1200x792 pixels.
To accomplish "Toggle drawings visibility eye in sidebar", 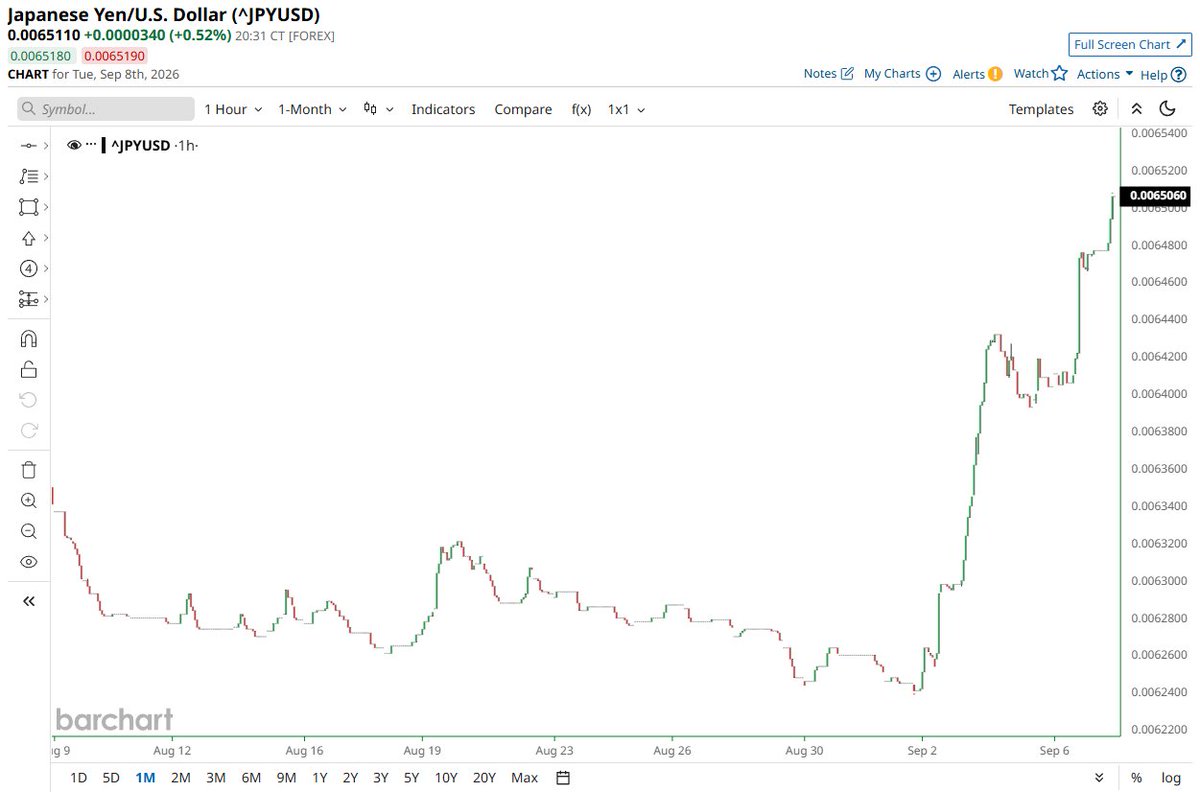I will tap(28, 562).
